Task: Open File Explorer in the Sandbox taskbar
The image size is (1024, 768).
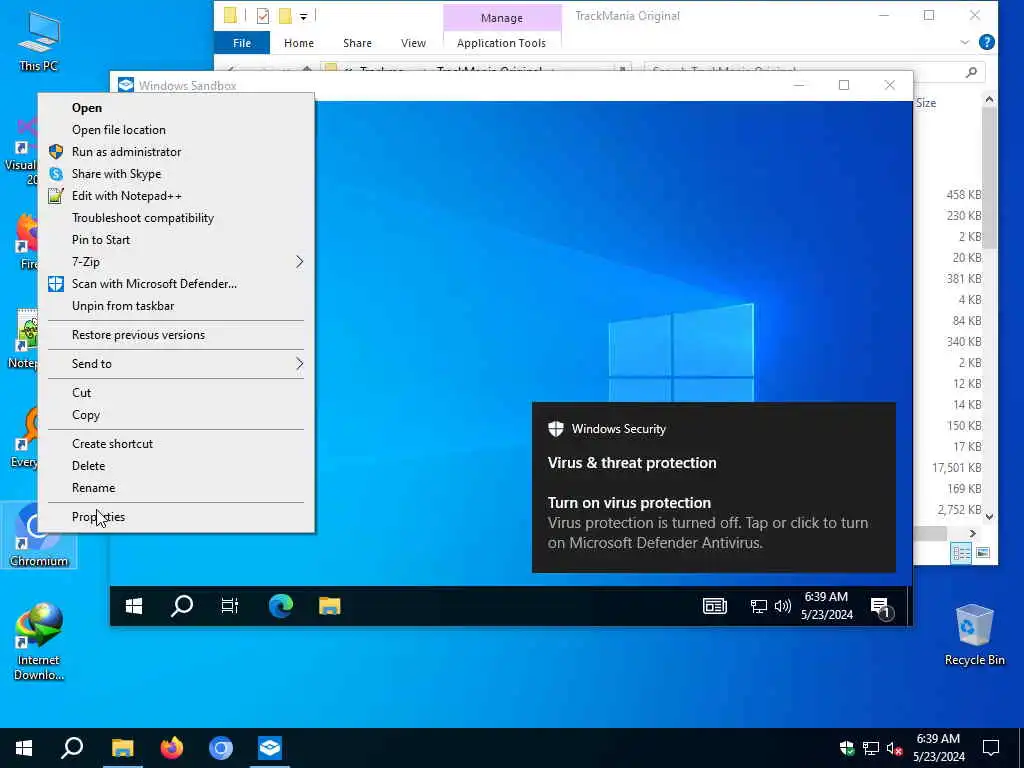Action: coord(330,607)
